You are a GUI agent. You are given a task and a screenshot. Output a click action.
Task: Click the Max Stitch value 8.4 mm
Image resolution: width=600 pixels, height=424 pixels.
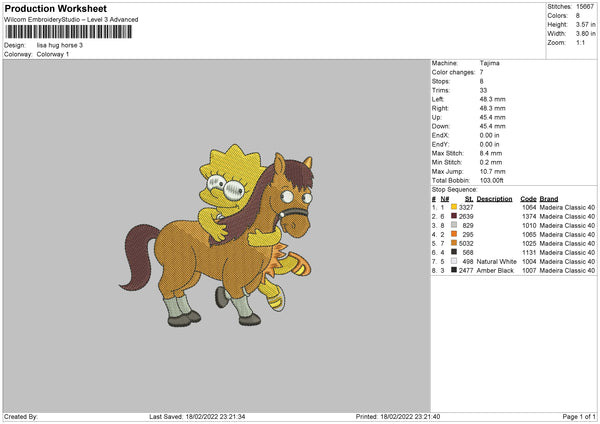491,153
